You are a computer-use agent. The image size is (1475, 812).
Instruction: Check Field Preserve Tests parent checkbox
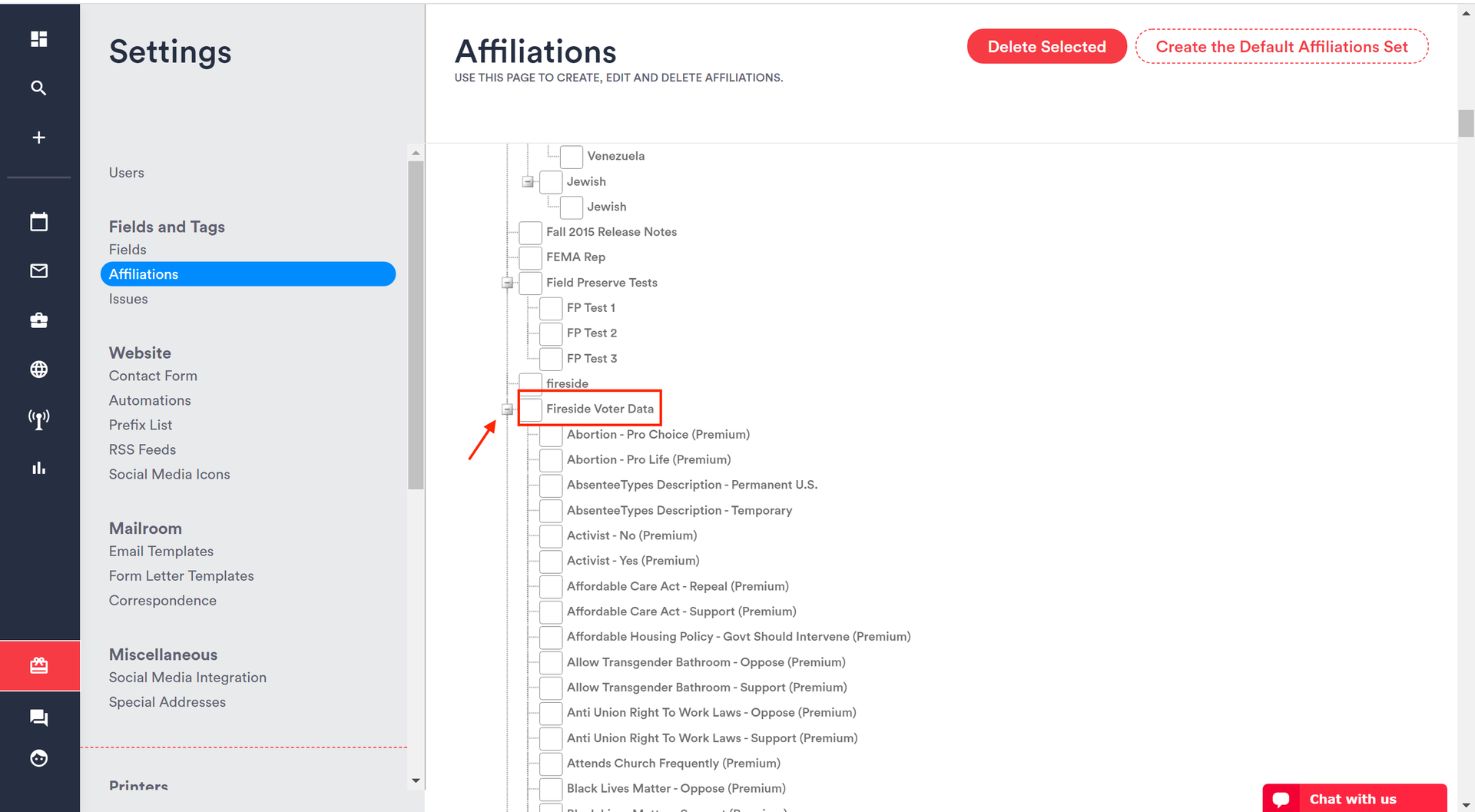click(x=530, y=283)
